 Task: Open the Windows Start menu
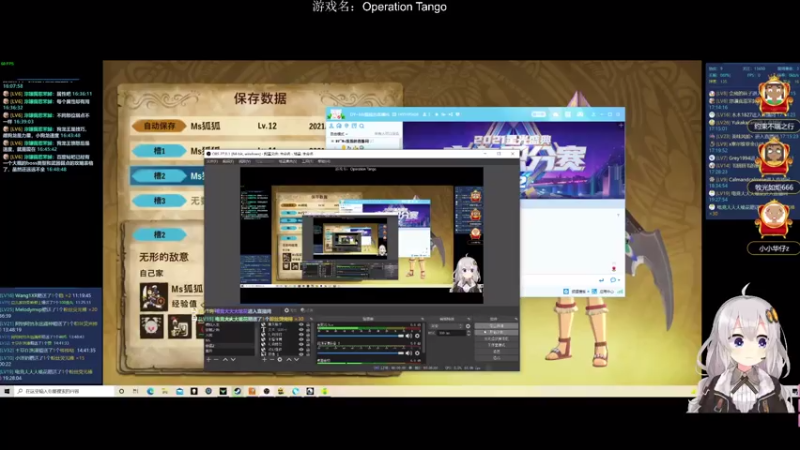tap(7, 391)
